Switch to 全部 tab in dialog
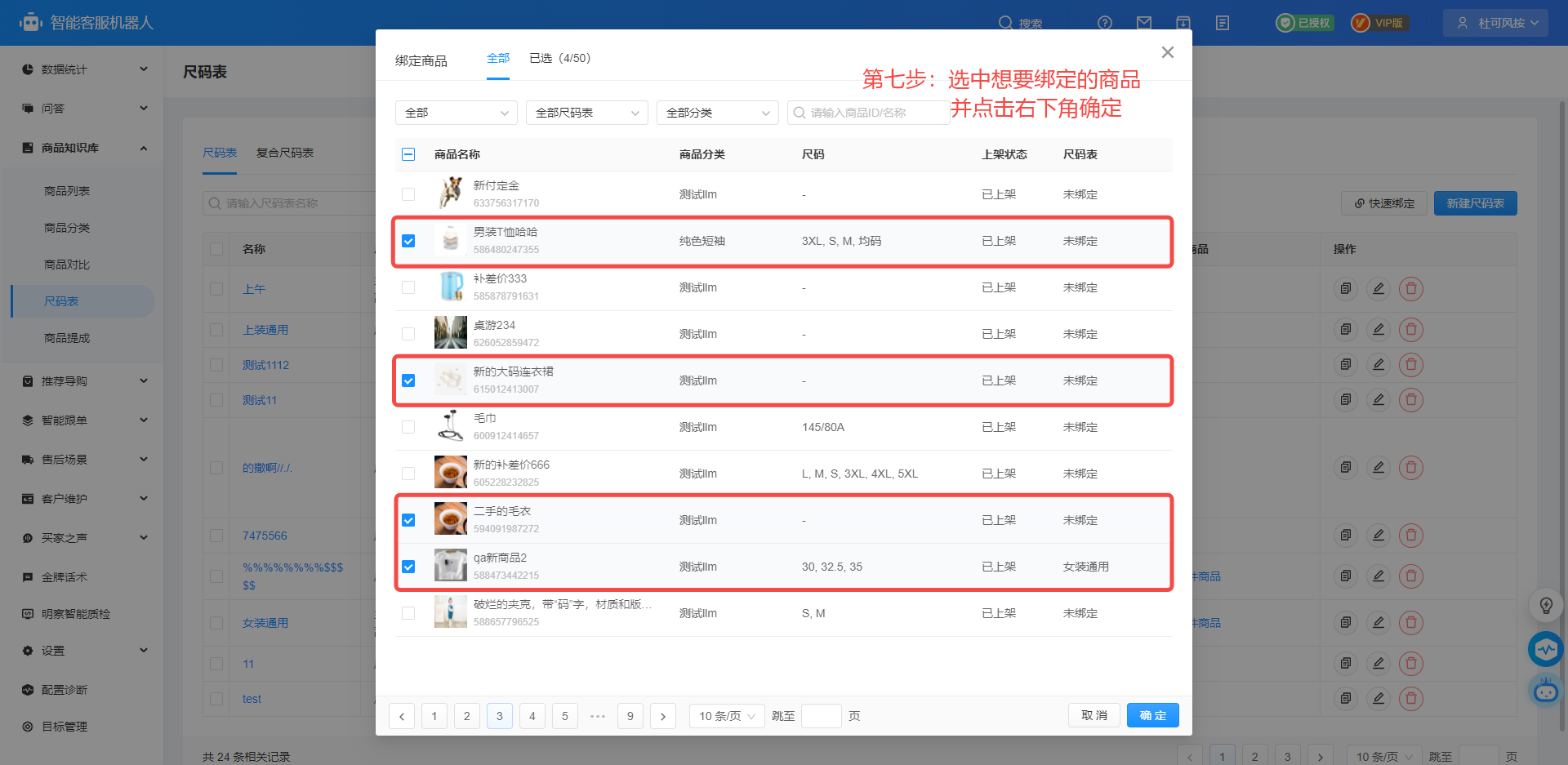This screenshot has height=765, width=1568. 498,58
